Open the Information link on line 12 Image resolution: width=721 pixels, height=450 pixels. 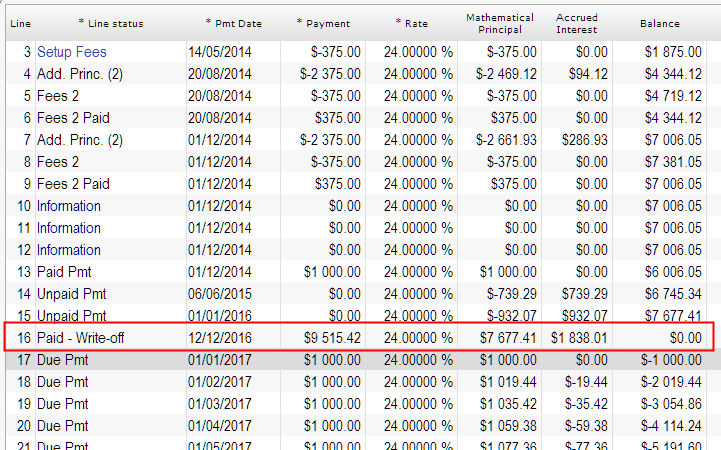[x=69, y=249]
